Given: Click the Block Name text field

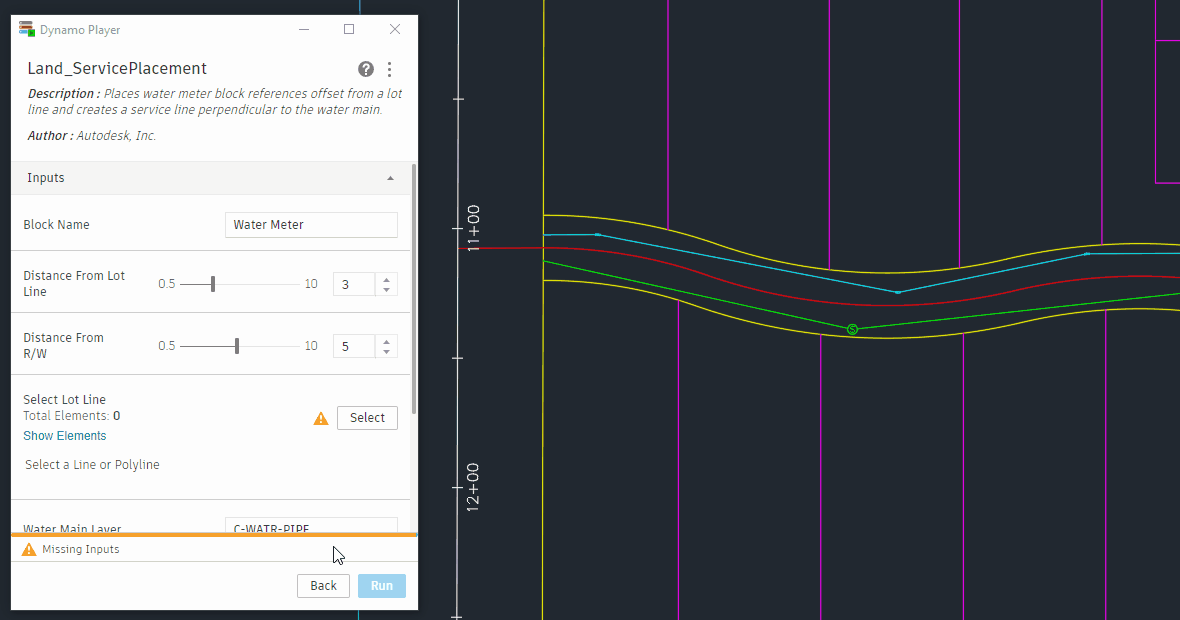Looking at the screenshot, I should coord(311,225).
